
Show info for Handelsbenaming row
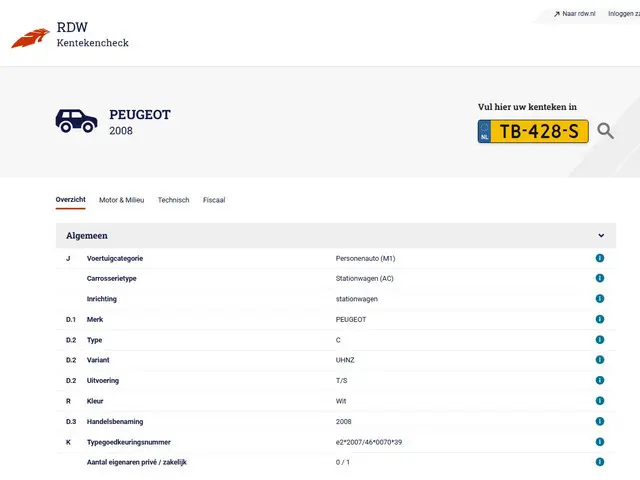600,421
